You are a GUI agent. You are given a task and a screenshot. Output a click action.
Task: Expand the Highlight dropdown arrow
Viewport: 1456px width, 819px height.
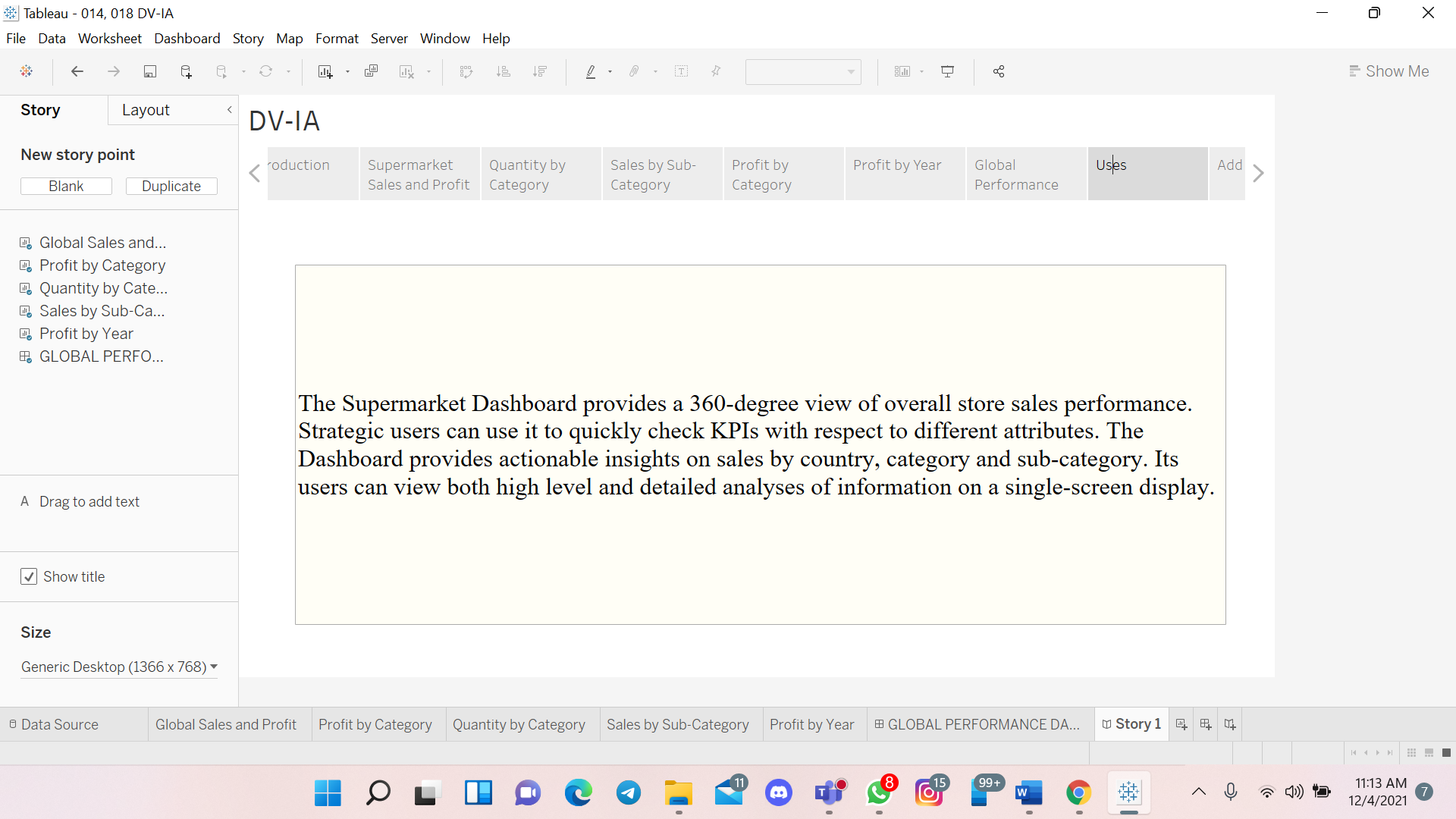(x=610, y=72)
